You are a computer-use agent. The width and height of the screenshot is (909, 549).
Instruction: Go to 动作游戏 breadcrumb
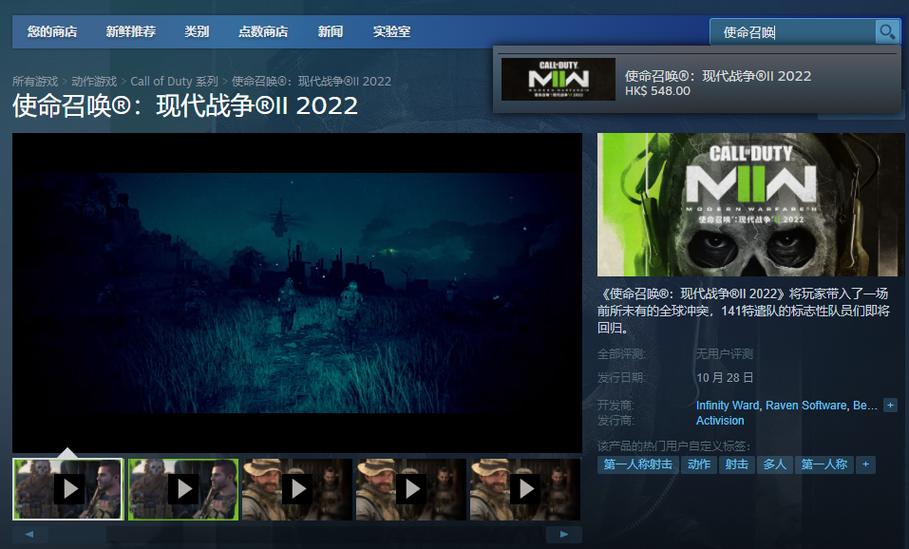[94, 81]
